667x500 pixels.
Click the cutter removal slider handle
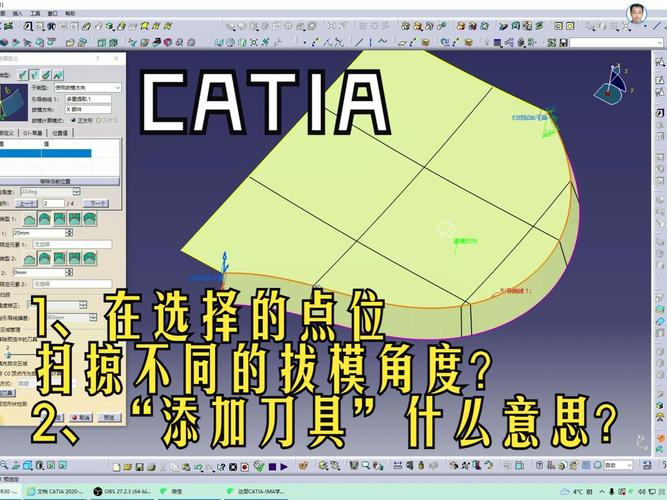coord(8,354)
